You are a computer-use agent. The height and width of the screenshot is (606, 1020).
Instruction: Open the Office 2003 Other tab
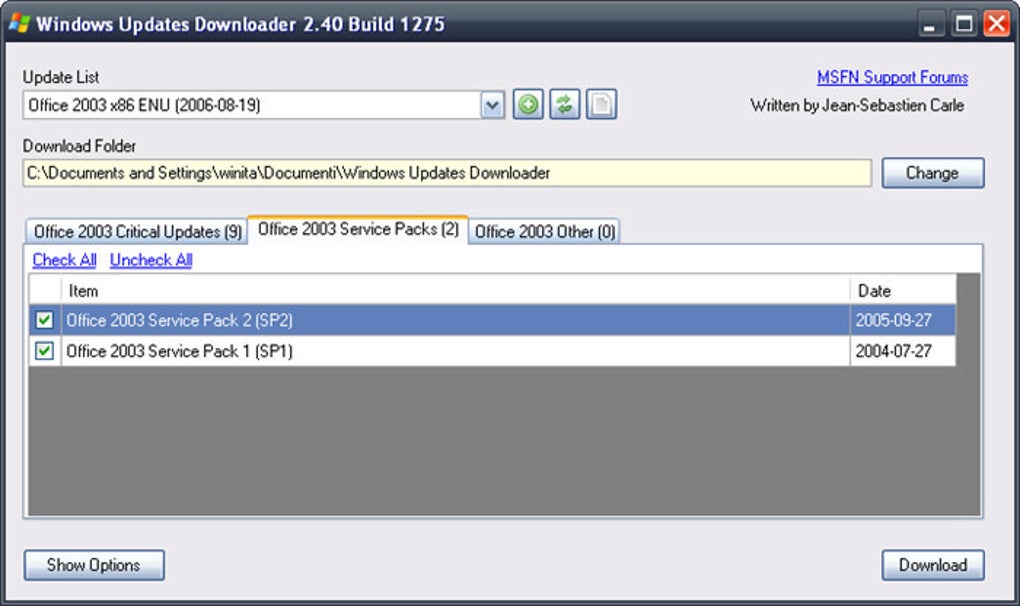[544, 231]
